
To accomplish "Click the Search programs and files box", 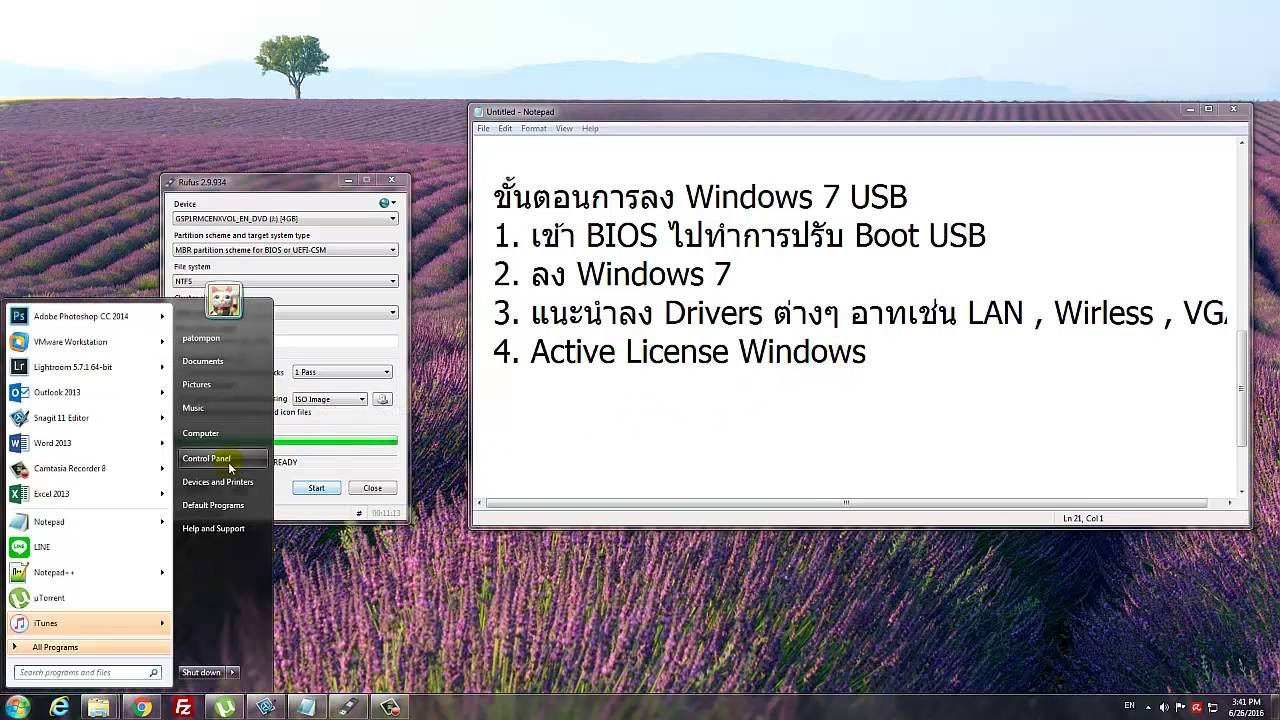I will tap(88, 672).
